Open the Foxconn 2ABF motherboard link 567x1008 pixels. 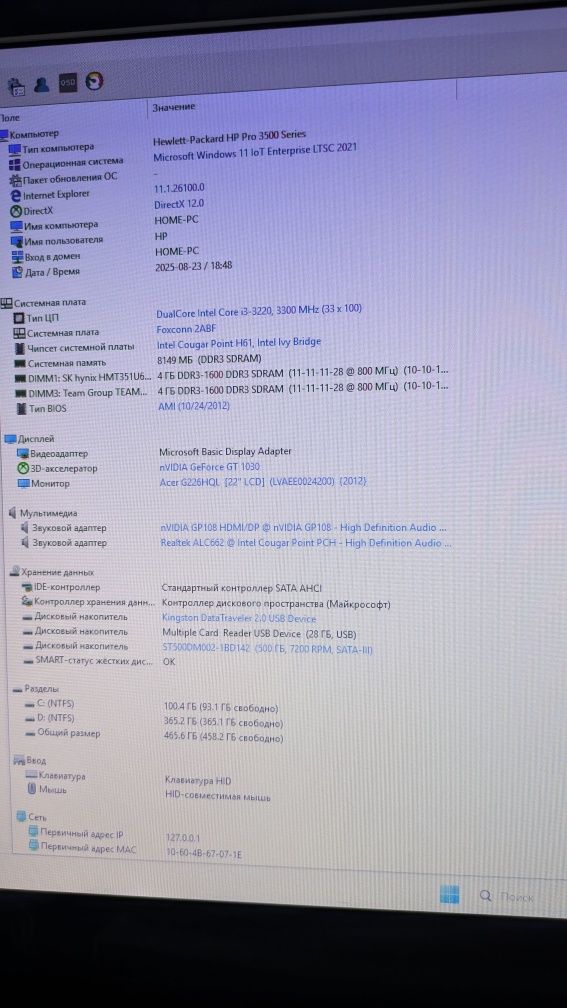coord(186,328)
